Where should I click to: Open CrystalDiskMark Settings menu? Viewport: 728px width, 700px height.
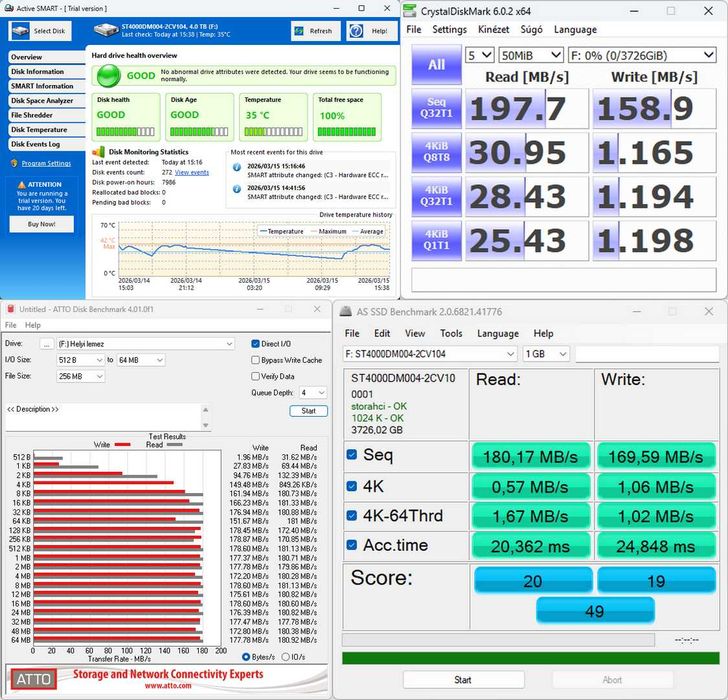449,30
